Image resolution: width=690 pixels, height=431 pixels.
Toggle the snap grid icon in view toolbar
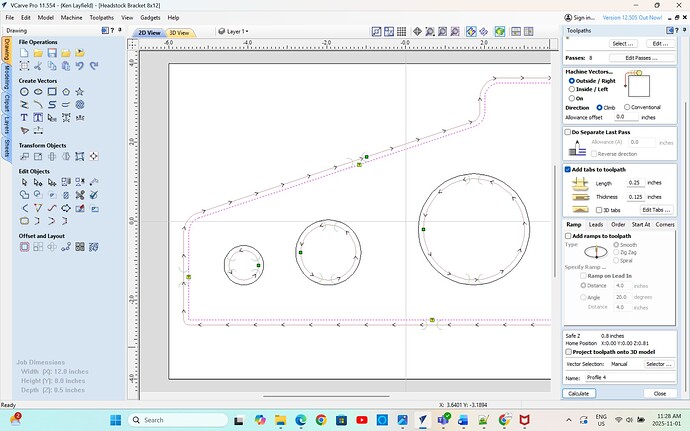401,31
